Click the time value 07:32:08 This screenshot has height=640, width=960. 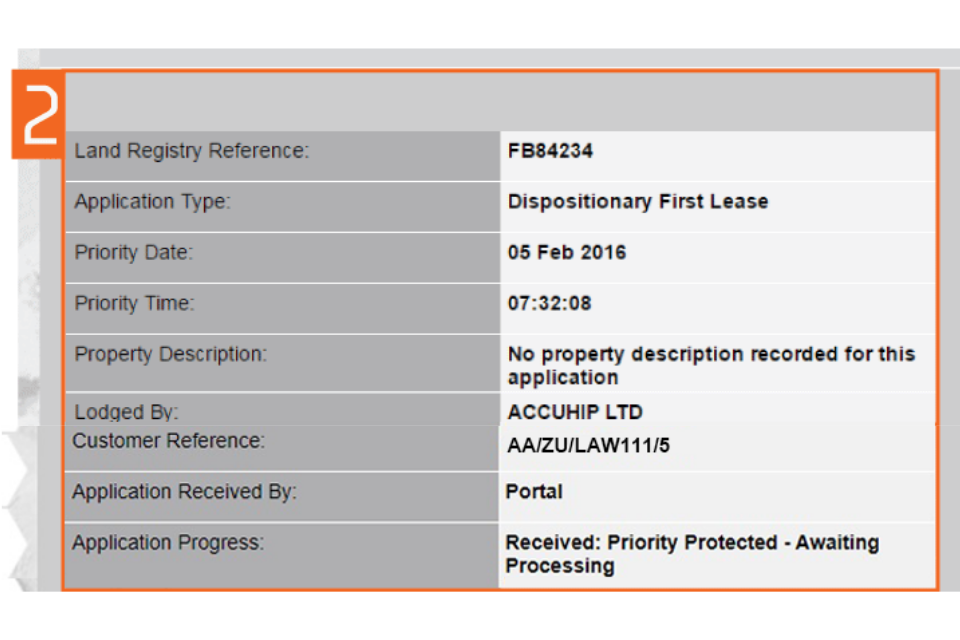click(x=549, y=303)
